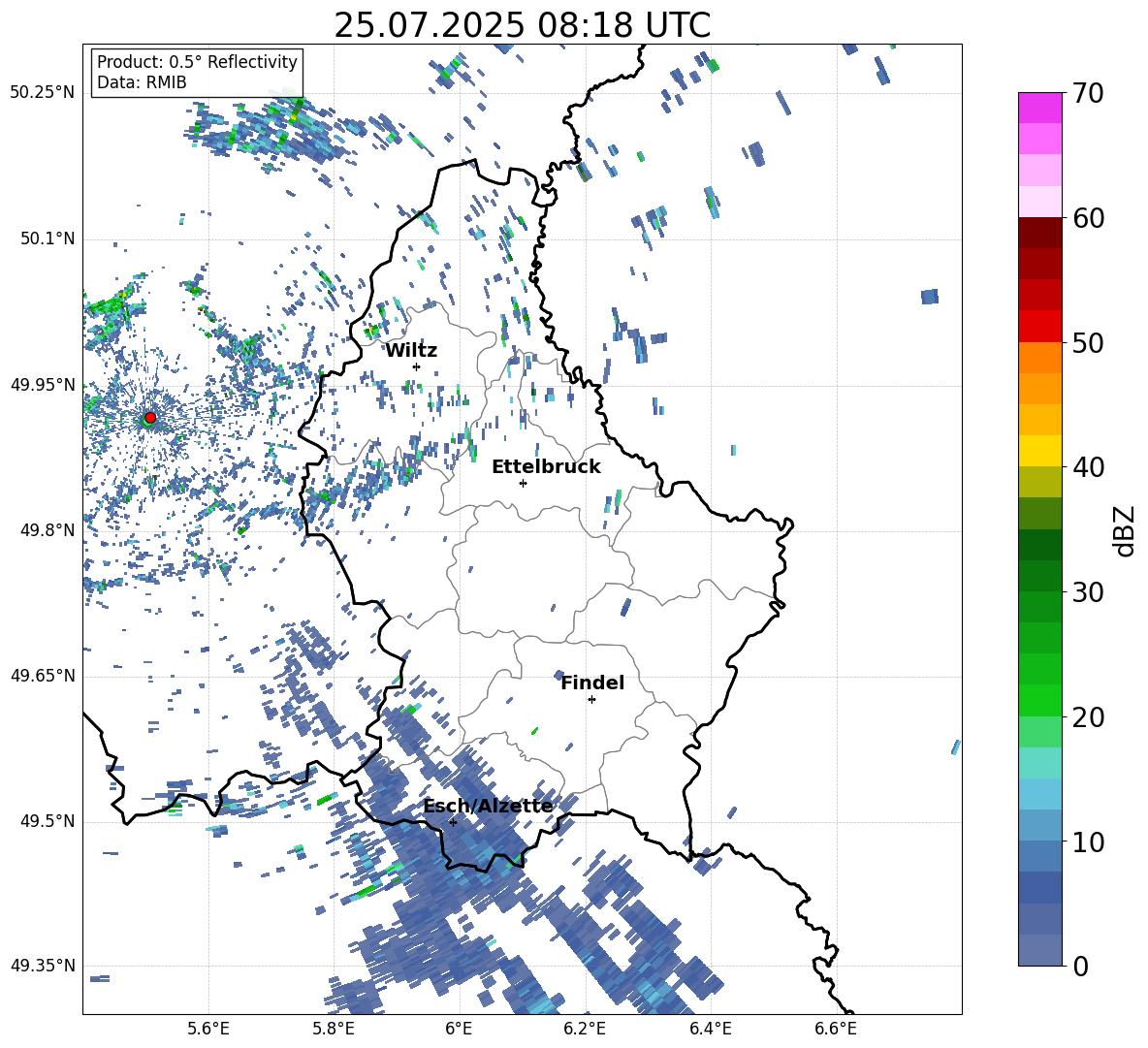Select the Wiltz city label
The width and height of the screenshot is (1148, 1048).
coord(411,351)
